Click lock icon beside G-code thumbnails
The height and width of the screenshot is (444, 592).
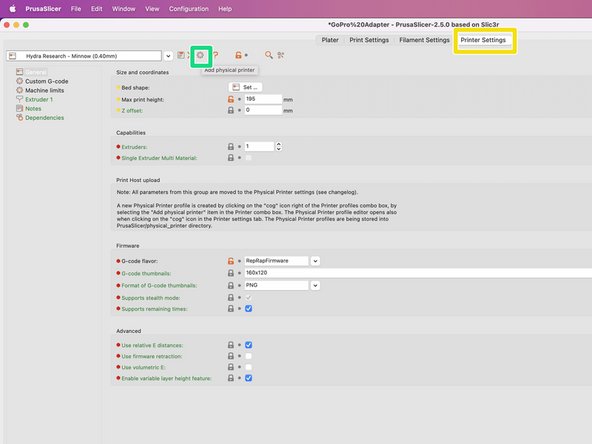231,273
